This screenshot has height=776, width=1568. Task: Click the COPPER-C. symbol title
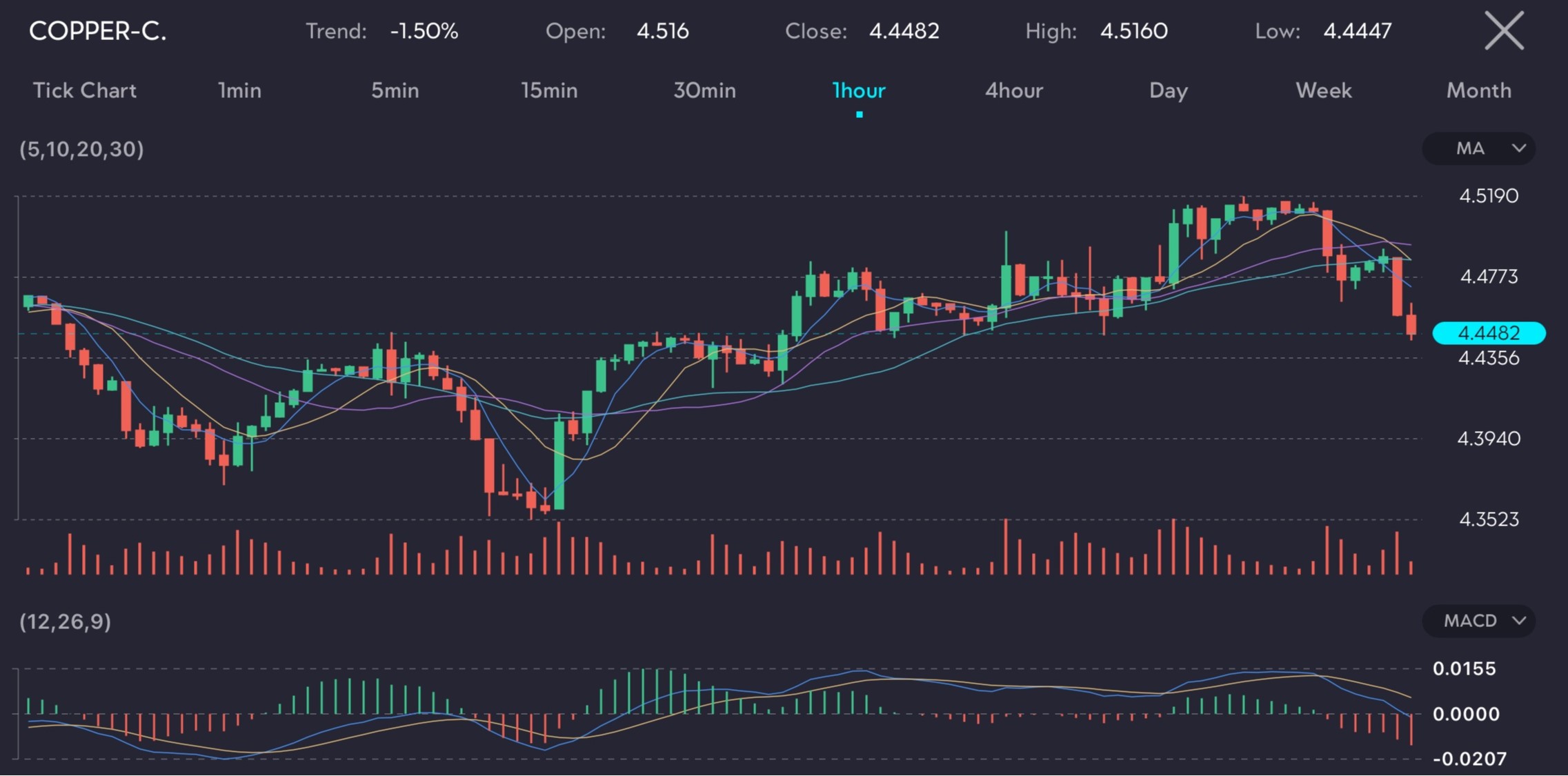97,31
